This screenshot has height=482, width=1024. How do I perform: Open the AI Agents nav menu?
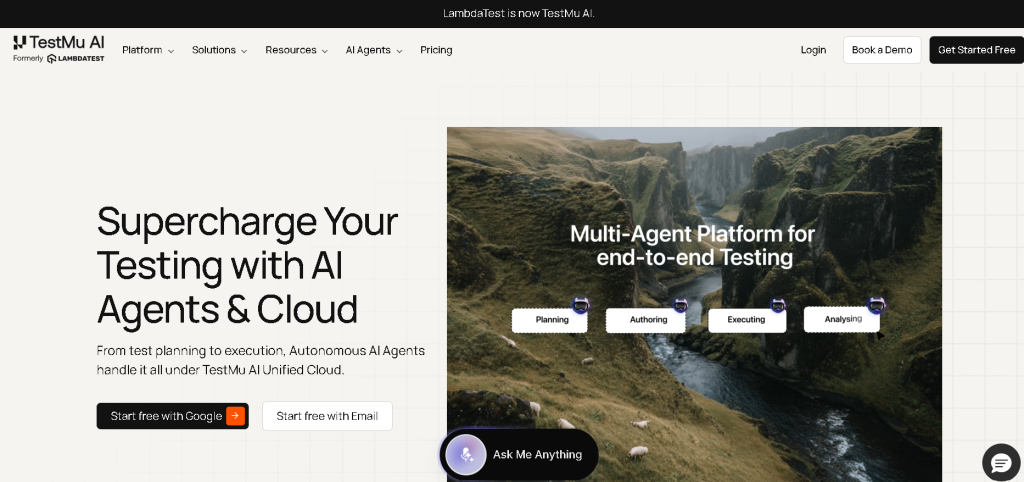pyautogui.click(x=374, y=50)
